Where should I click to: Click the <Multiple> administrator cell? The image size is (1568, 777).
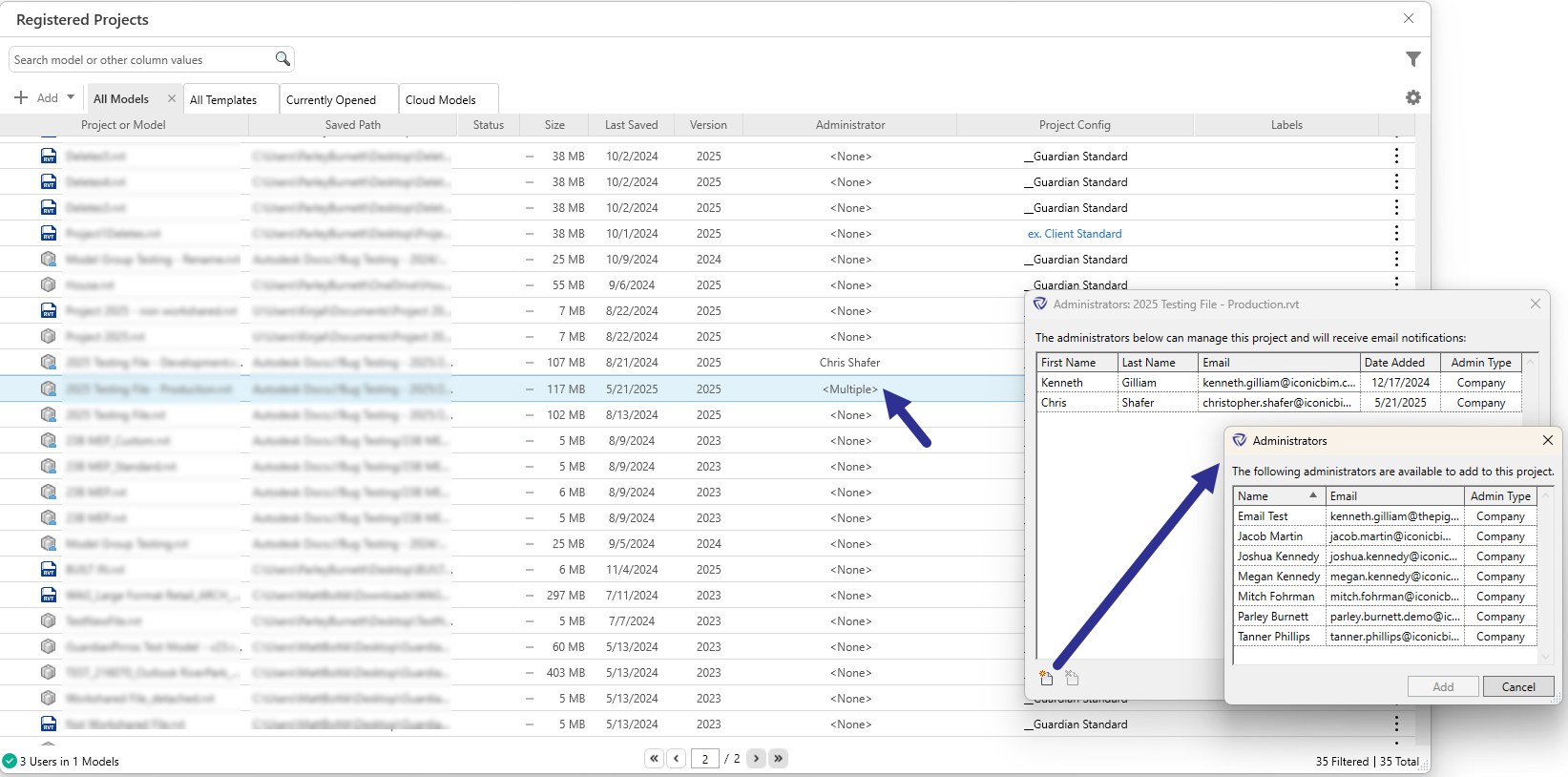coord(850,388)
